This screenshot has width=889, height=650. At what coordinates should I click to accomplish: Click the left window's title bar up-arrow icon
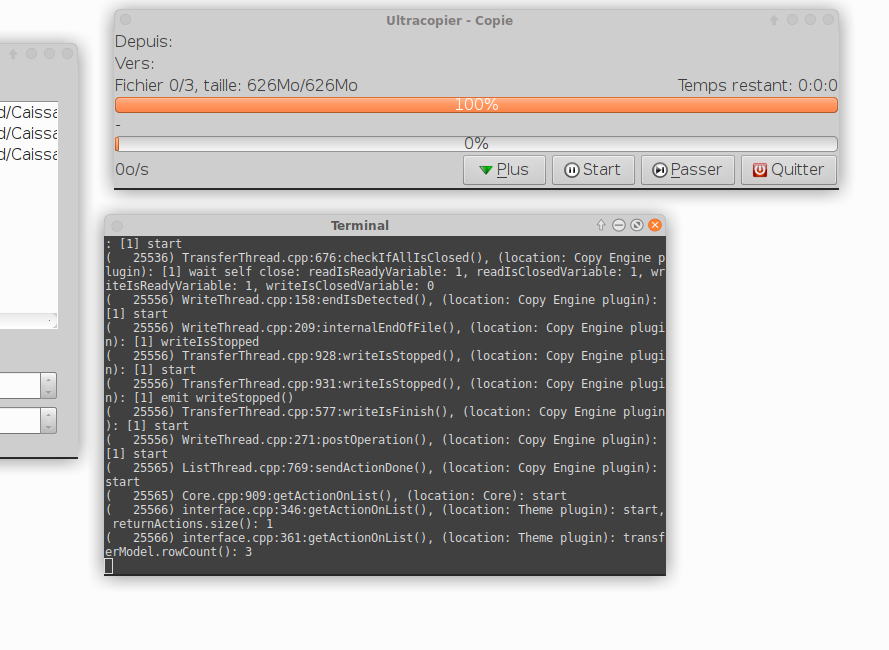click(x=13, y=54)
